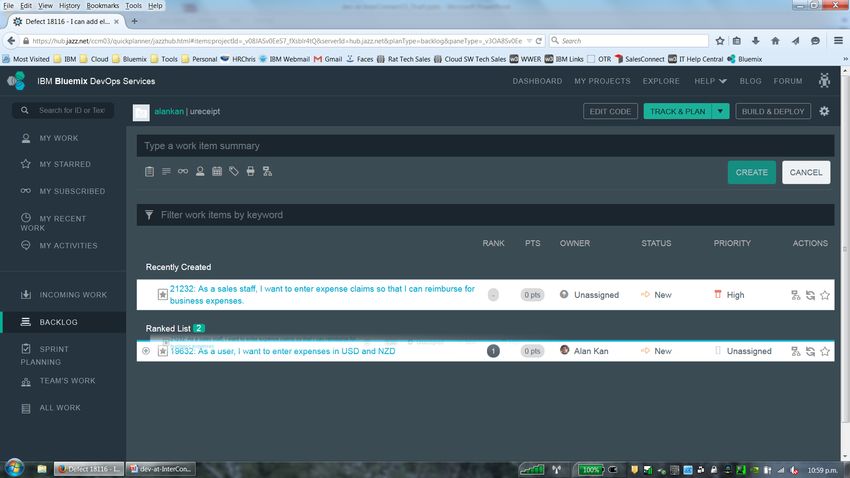Screen dimensions: 850x478
Task: Click the parent hierarchy icon in toolbar
Action: [x=267, y=171]
